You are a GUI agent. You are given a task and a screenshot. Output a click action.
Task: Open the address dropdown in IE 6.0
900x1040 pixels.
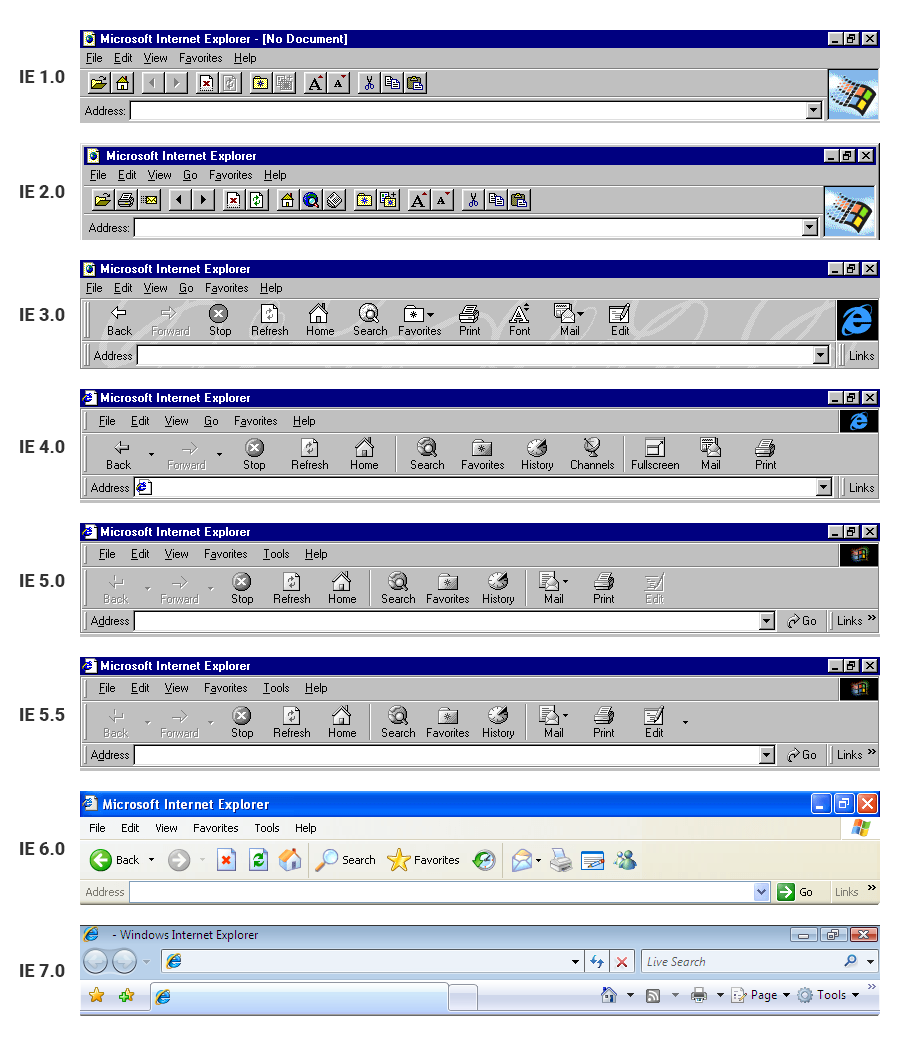761,892
